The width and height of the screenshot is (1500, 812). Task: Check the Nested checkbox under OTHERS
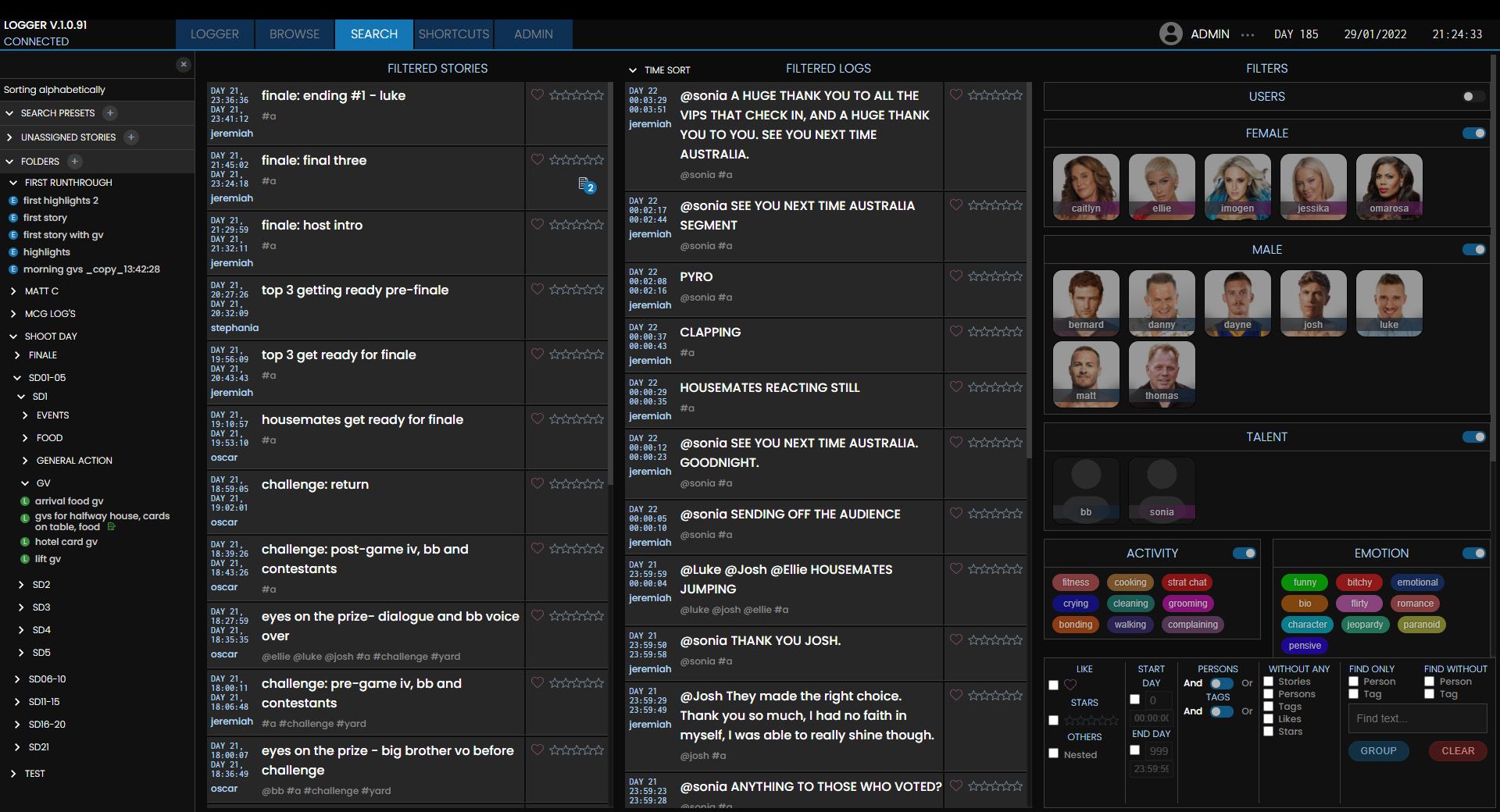coord(1053,753)
